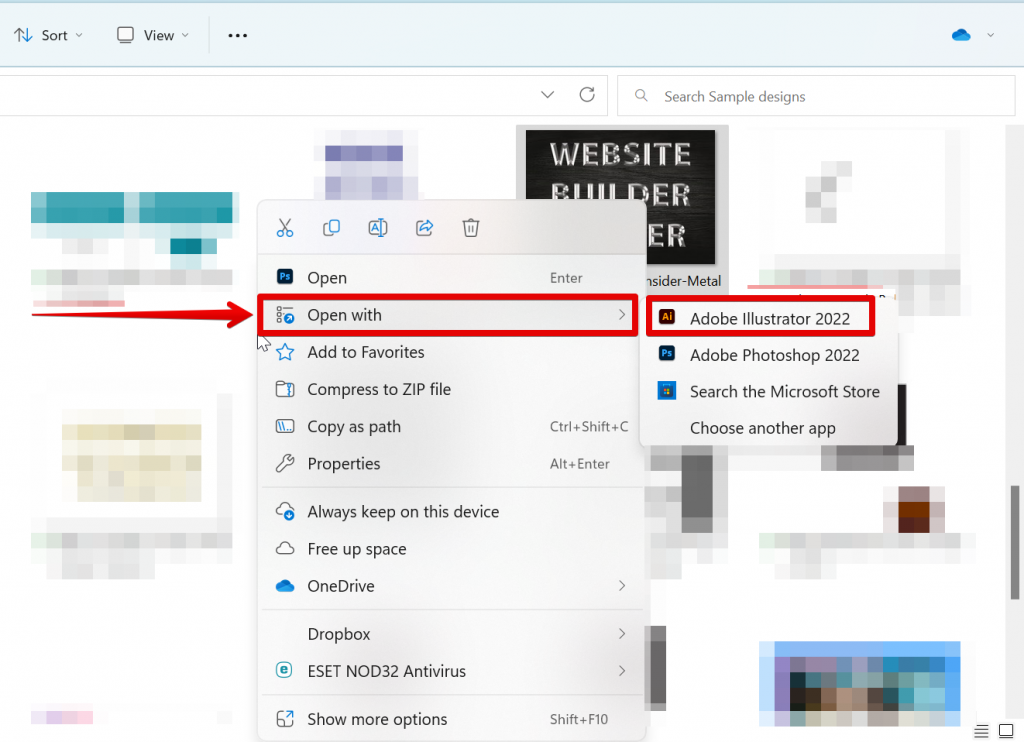Click the Delete trash icon

(x=470, y=227)
